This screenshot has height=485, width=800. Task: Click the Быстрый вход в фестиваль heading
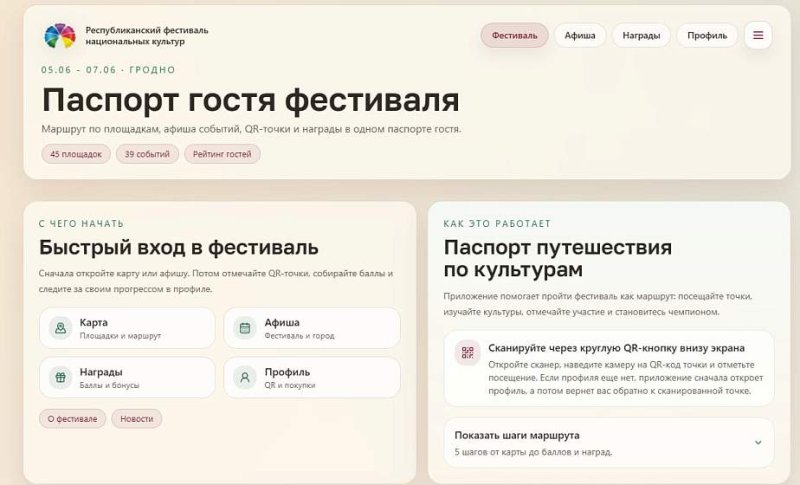tap(179, 247)
